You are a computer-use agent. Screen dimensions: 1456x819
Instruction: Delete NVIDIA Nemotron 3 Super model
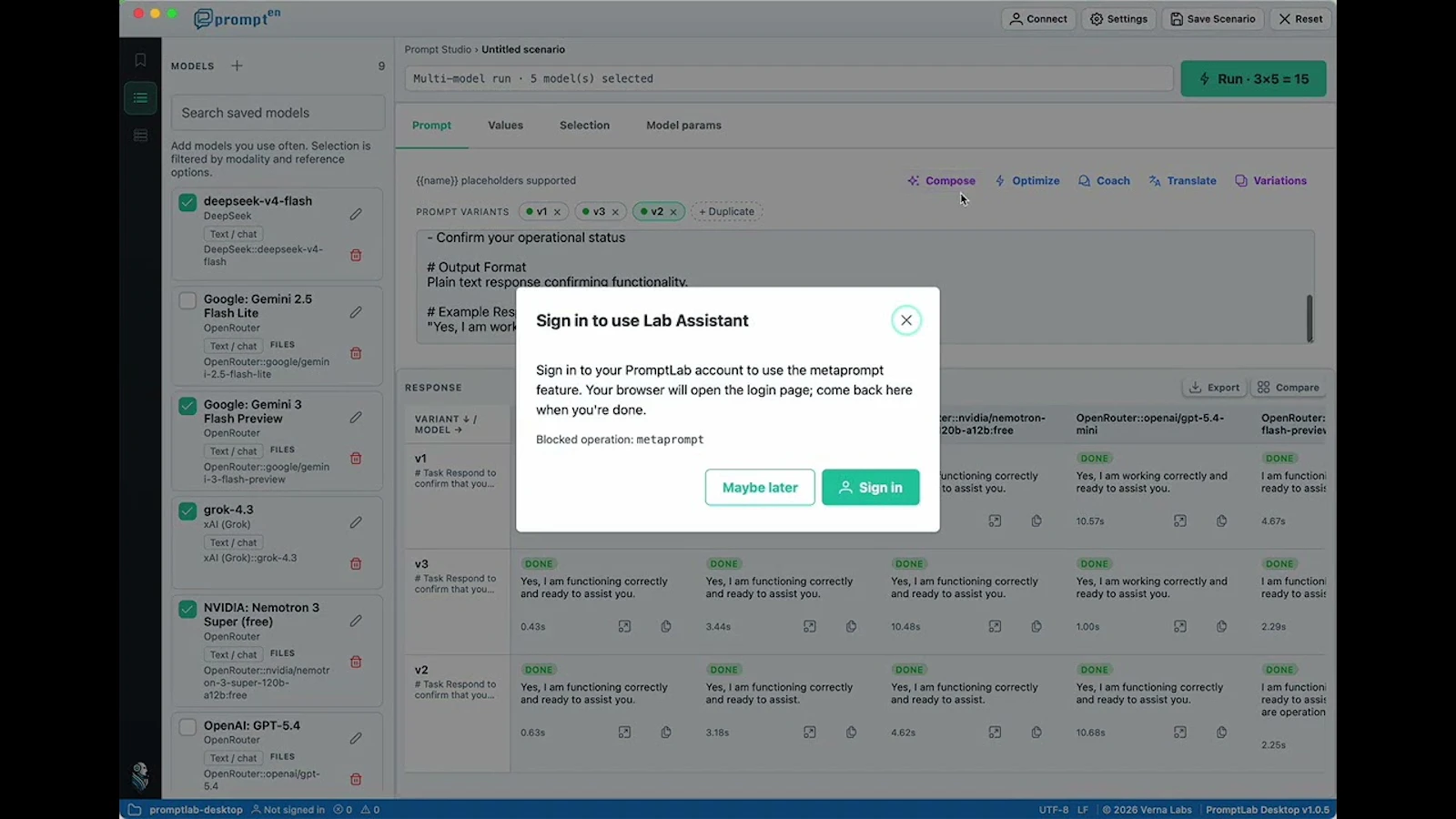point(356,662)
